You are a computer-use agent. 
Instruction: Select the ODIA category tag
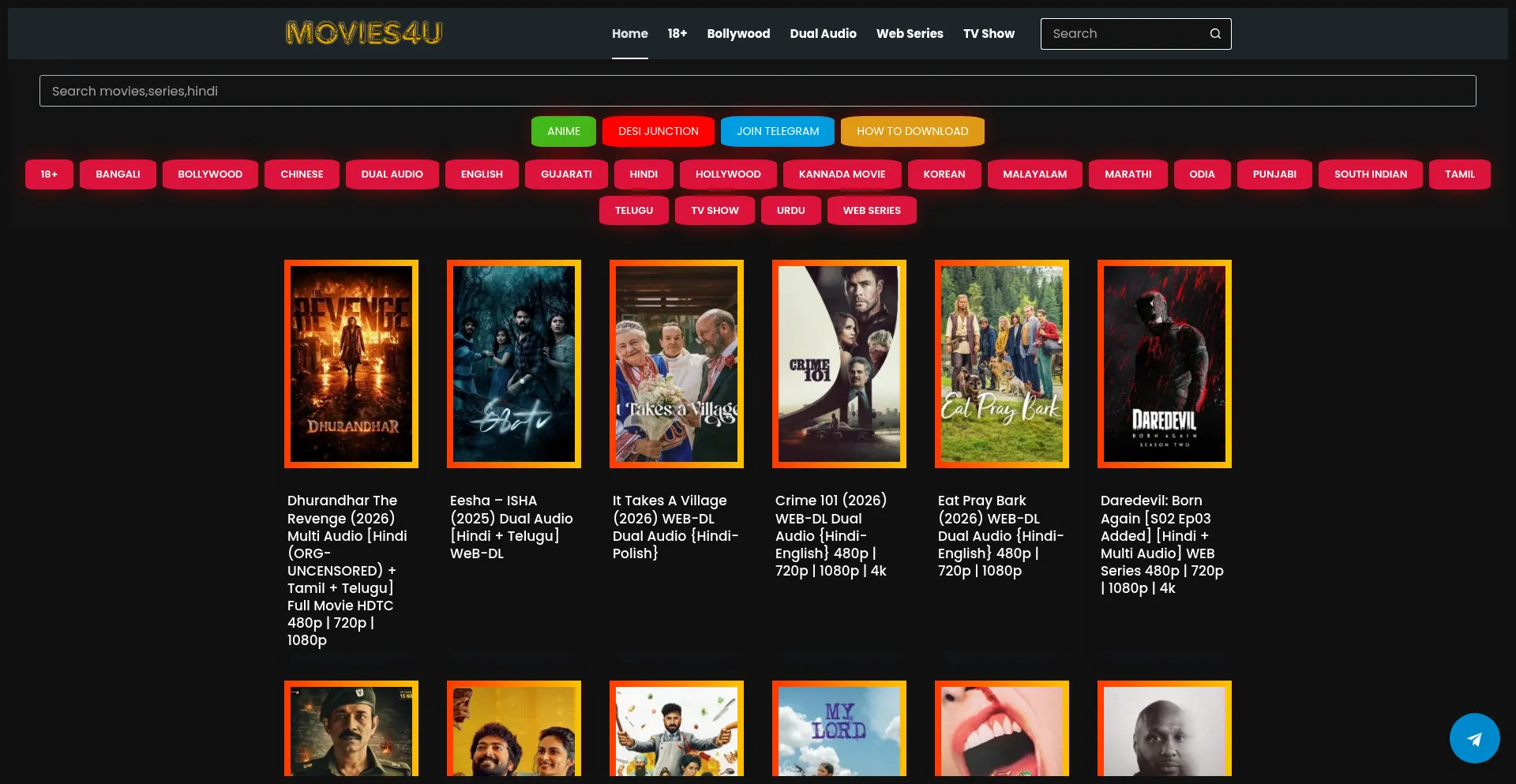tap(1202, 174)
